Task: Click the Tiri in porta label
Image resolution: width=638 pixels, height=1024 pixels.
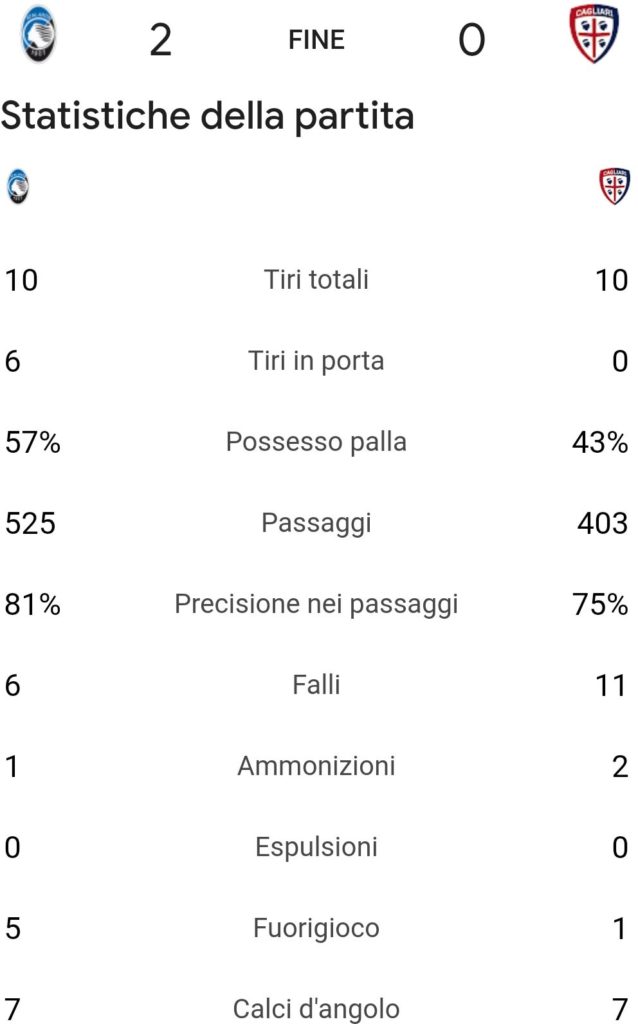Action: 316,361
